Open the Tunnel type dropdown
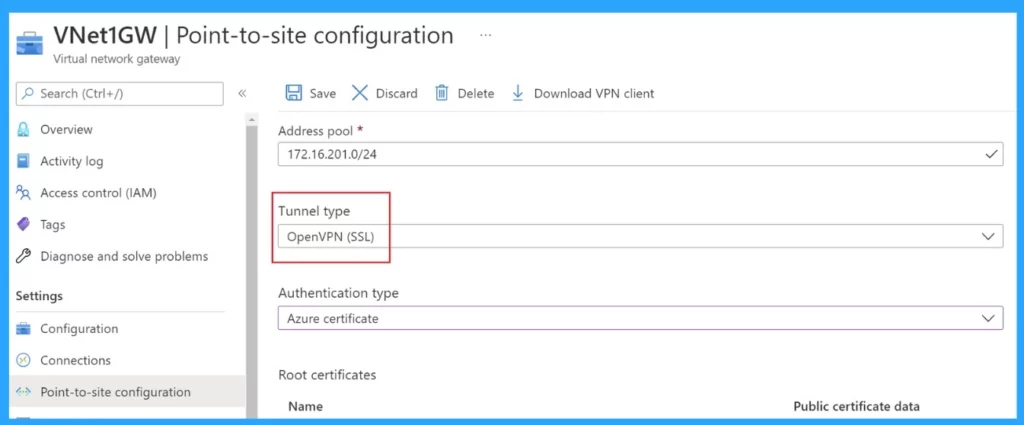Image resolution: width=1024 pixels, height=425 pixels. pyautogui.click(x=641, y=236)
